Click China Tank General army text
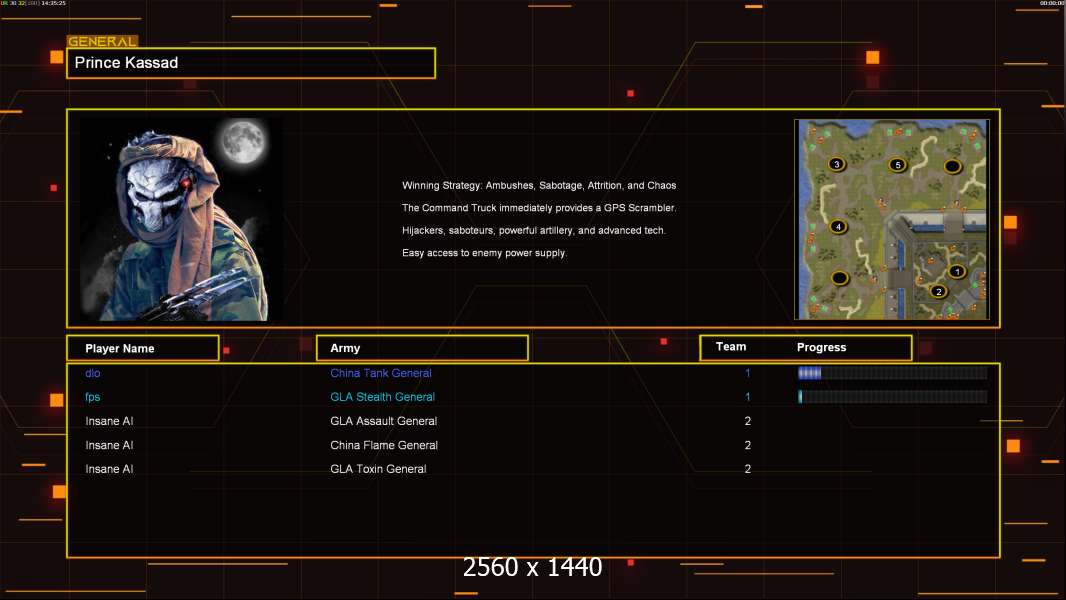Screen dimensions: 1066x600 (381, 373)
